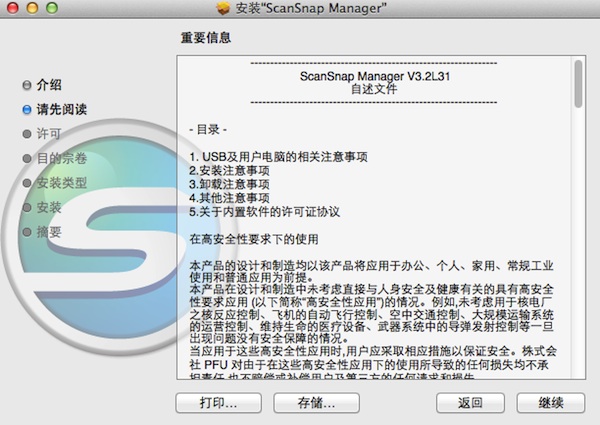
Task: Click the 安装类型 step label
Action: click(x=62, y=182)
